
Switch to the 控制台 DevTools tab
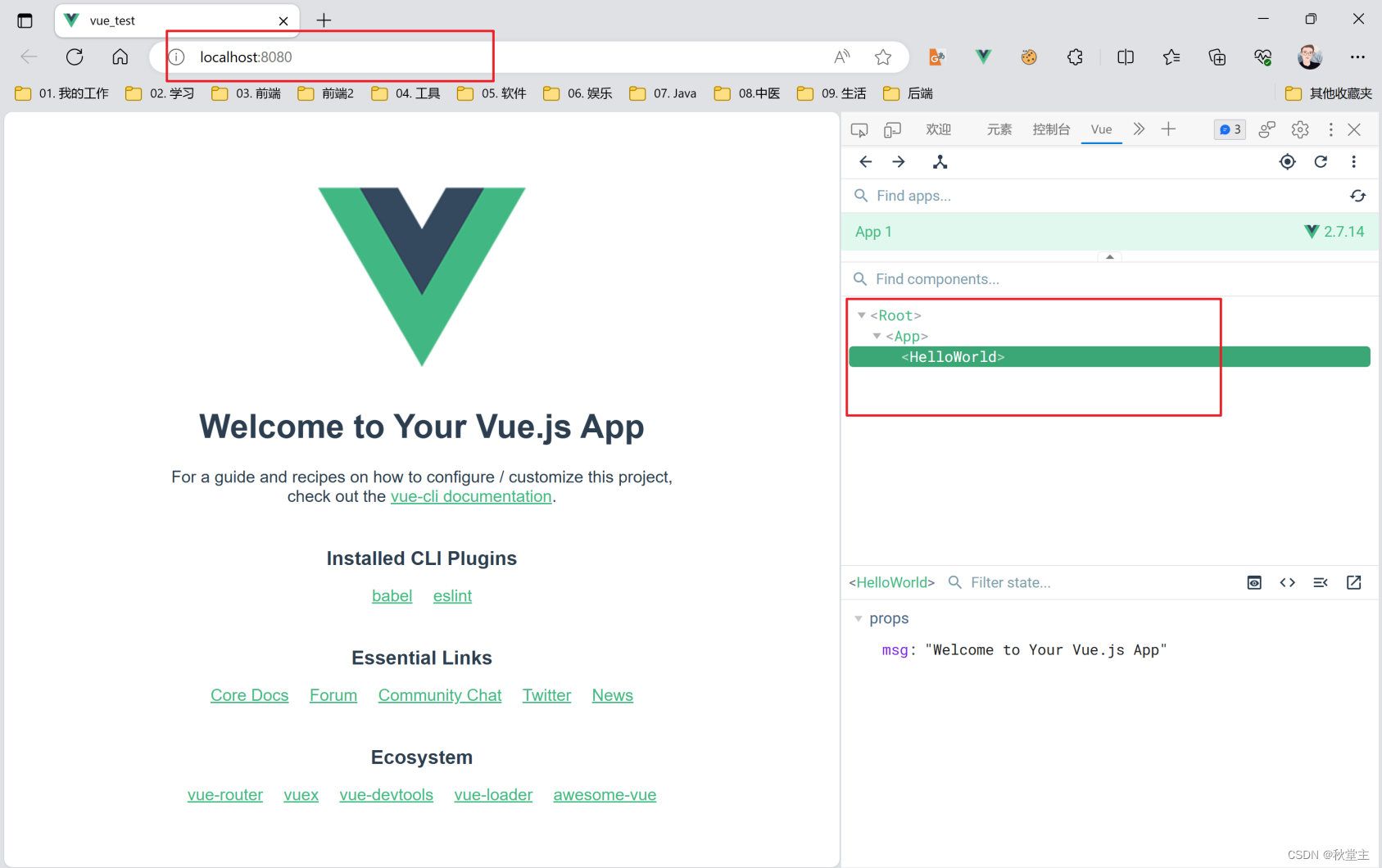click(1051, 129)
